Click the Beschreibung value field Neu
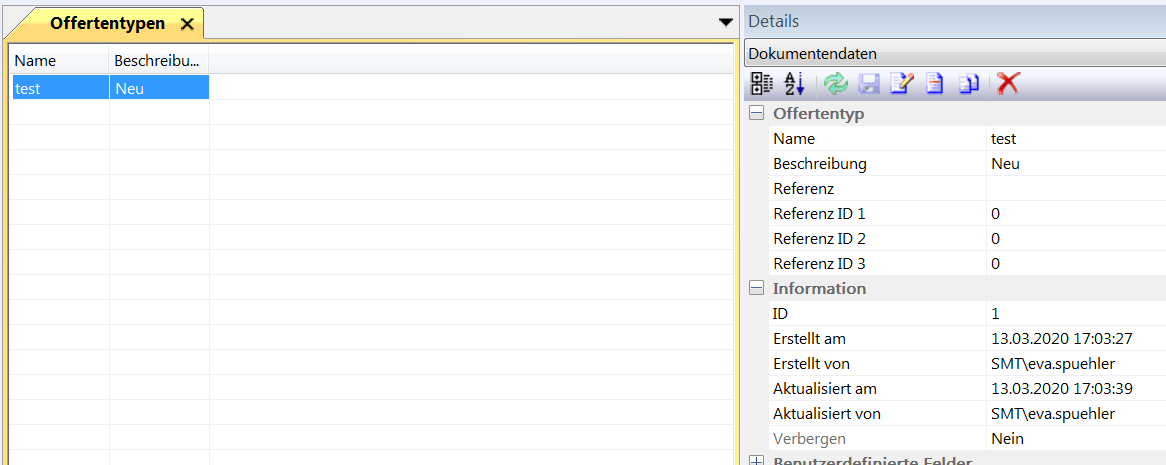The height and width of the screenshot is (465, 1166). point(1075,164)
